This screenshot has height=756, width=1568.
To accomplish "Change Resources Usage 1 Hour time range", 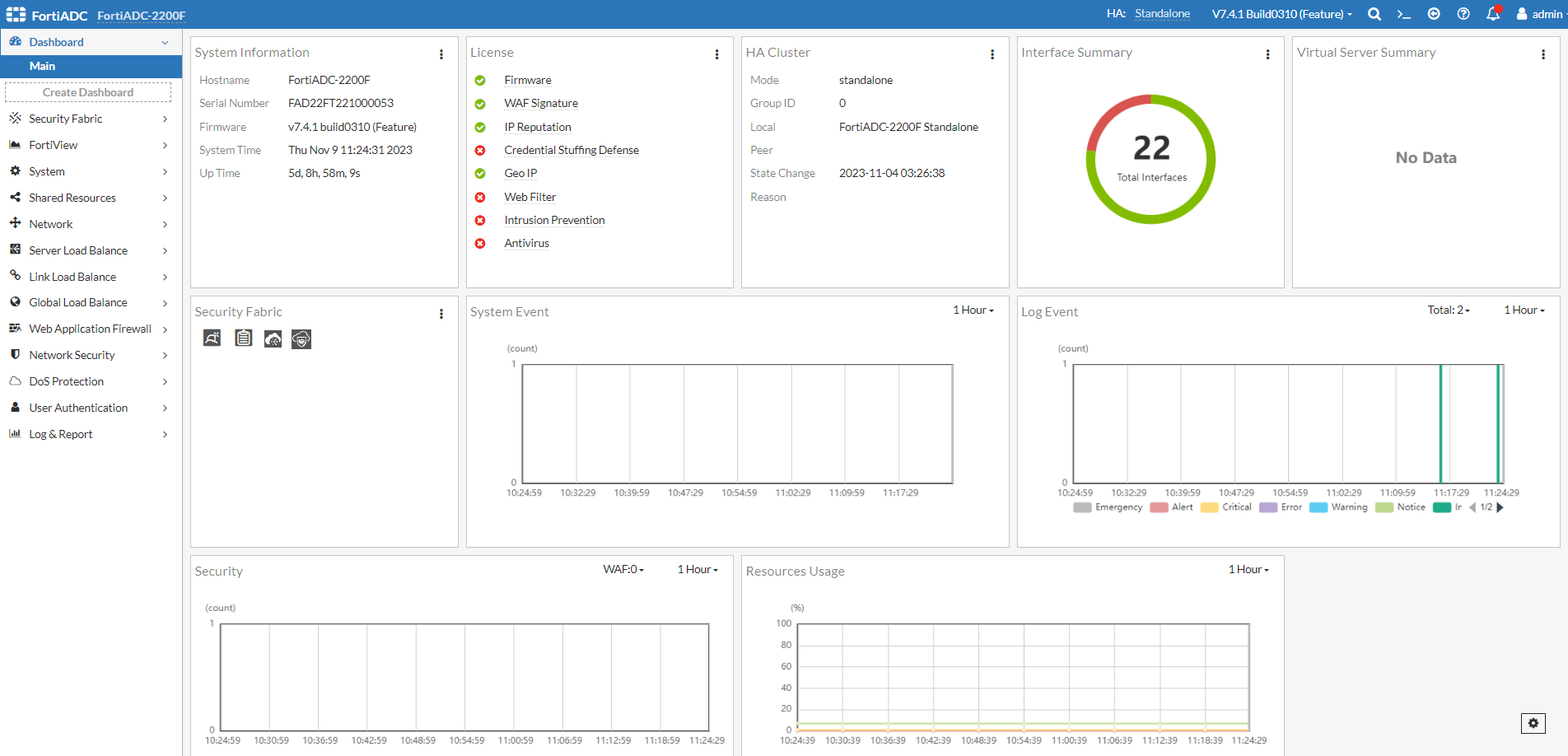I will 1248,570.
